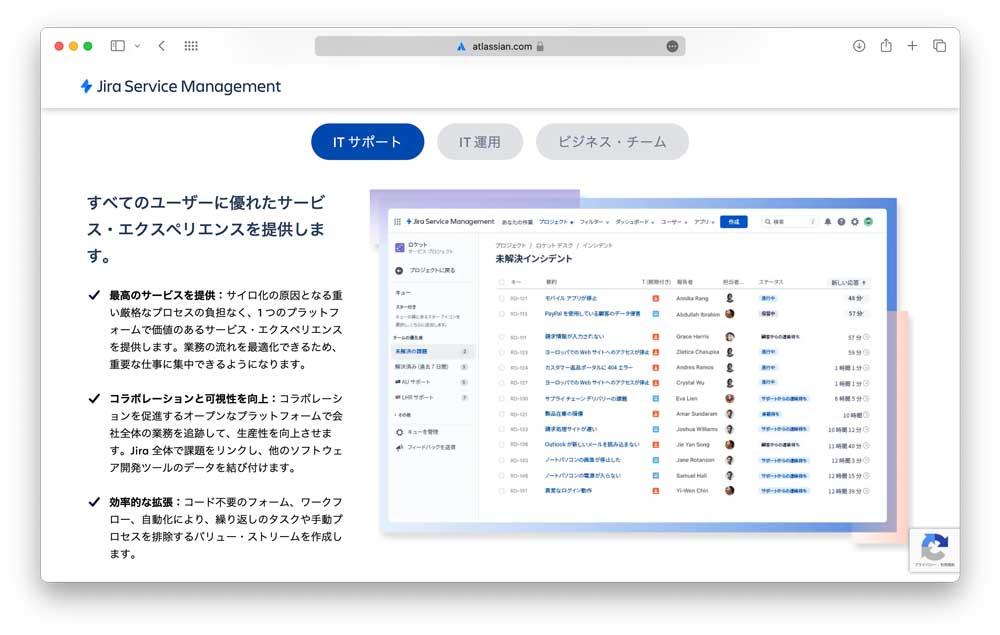Open the Jira help question-mark icon
Screen dimensions: 1000x635
pos(841,222)
